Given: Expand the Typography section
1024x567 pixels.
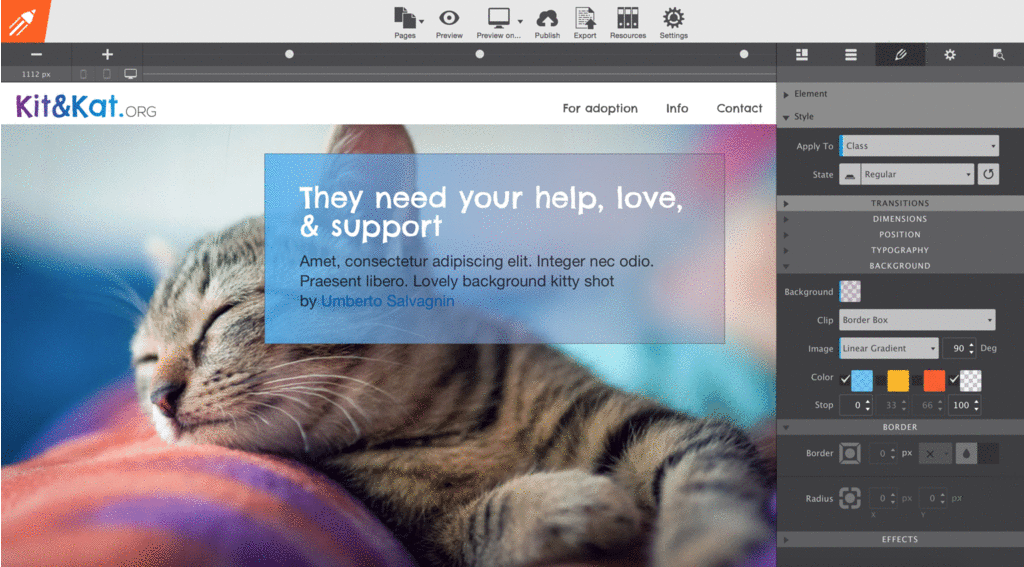Looking at the screenshot, I should [899, 250].
